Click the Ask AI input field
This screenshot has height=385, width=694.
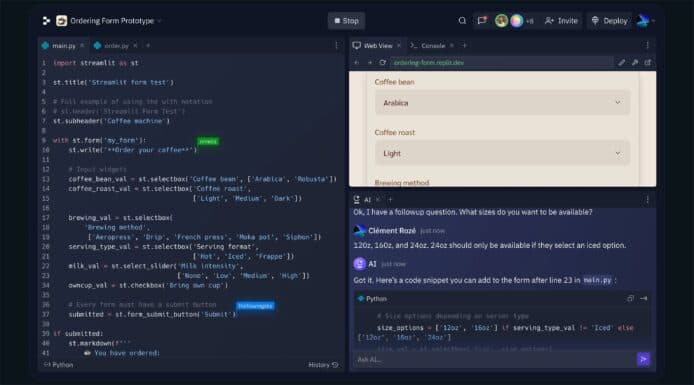coord(494,359)
